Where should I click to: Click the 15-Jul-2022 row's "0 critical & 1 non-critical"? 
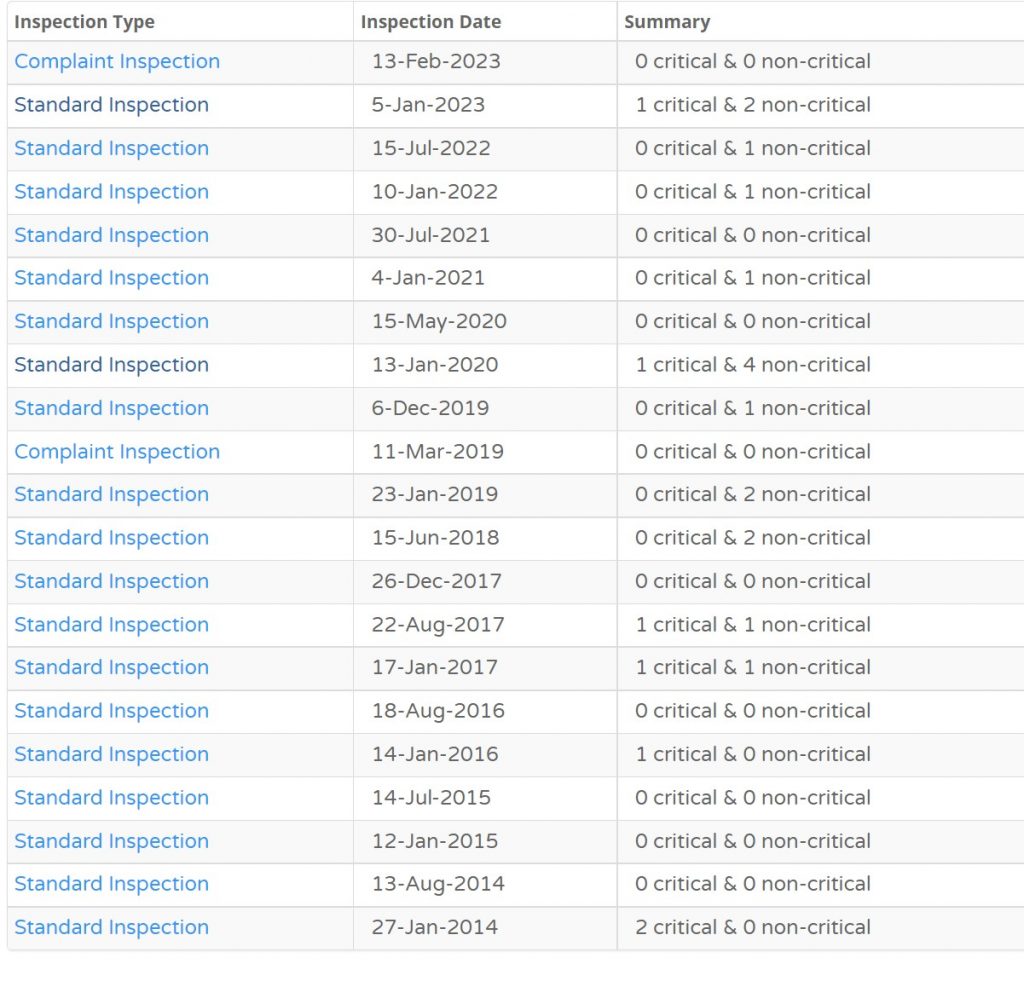[x=753, y=148]
